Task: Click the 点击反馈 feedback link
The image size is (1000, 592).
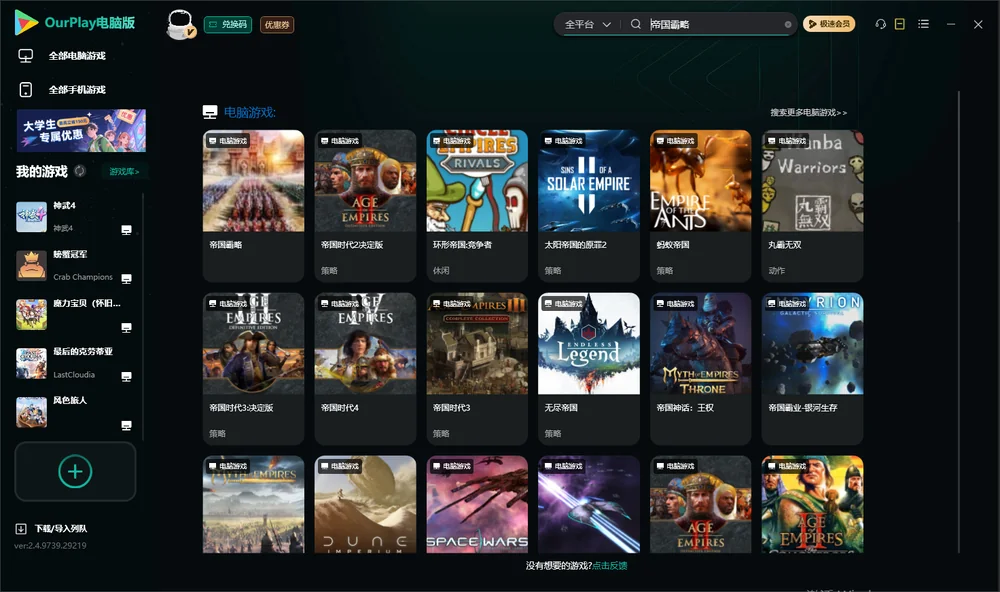Action: coord(610,565)
